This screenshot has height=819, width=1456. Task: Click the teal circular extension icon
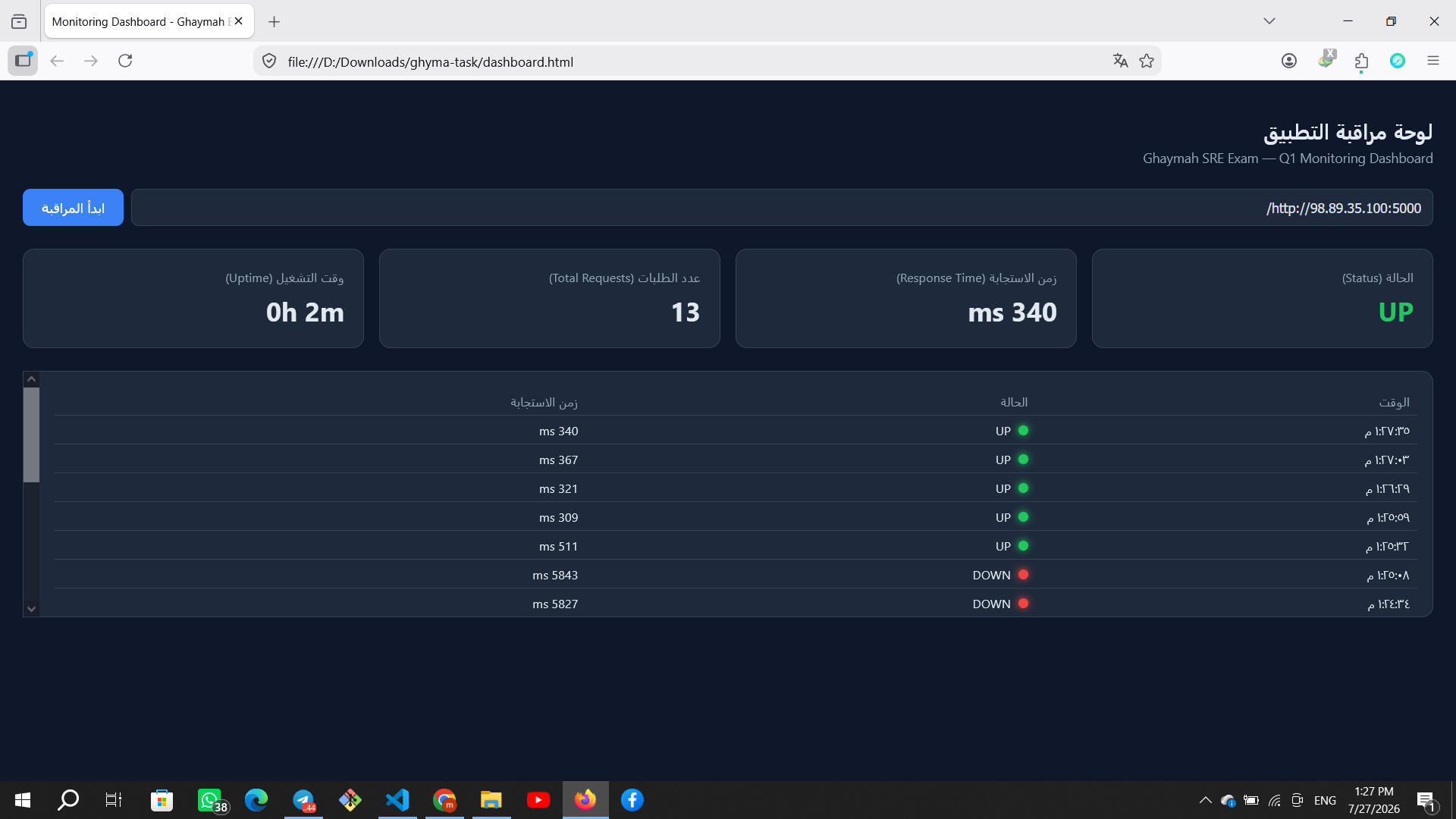[1398, 61]
